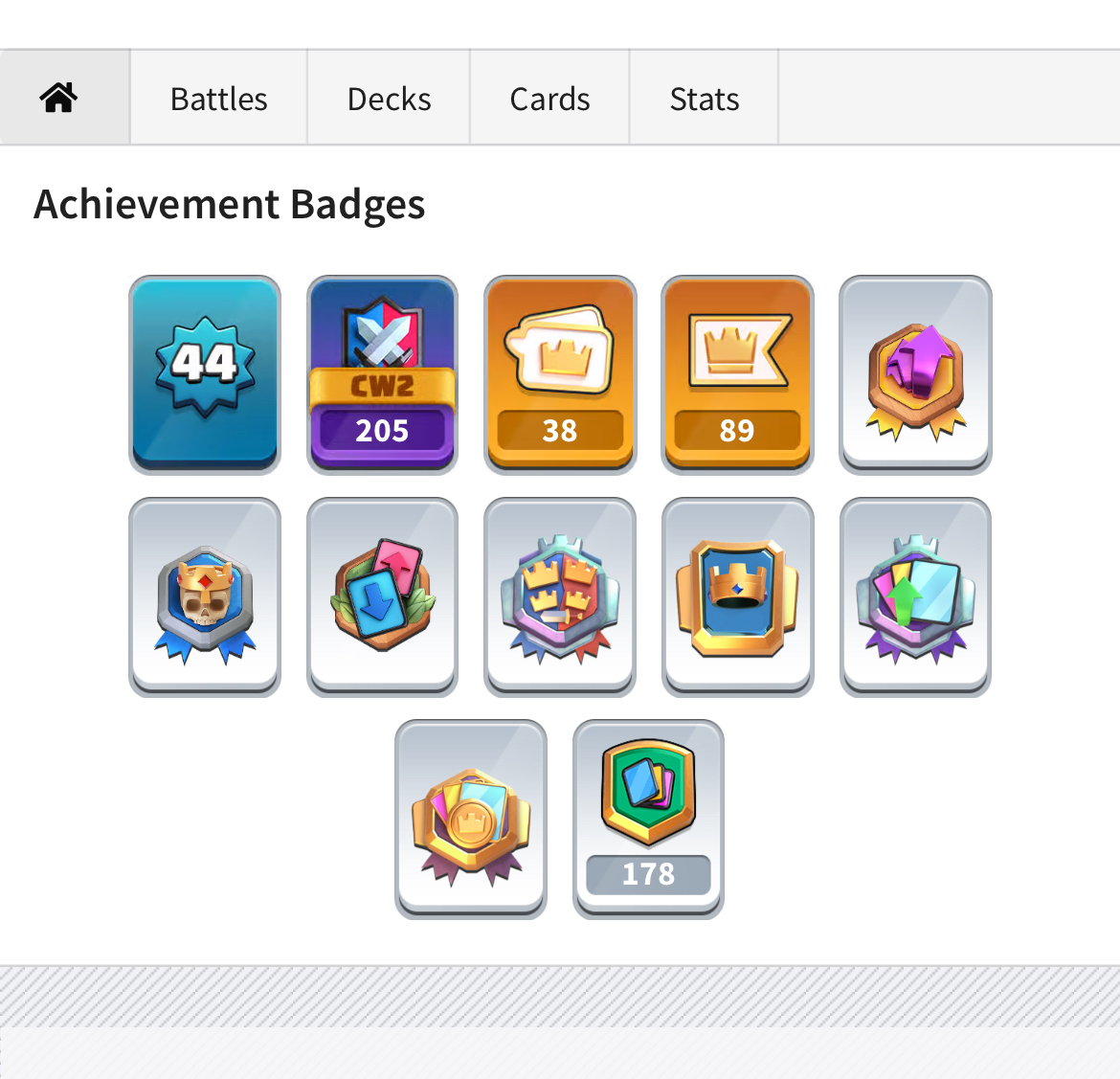This screenshot has height=1079, width=1120.
Task: Select the level 44 star badge
Action: coord(205,374)
